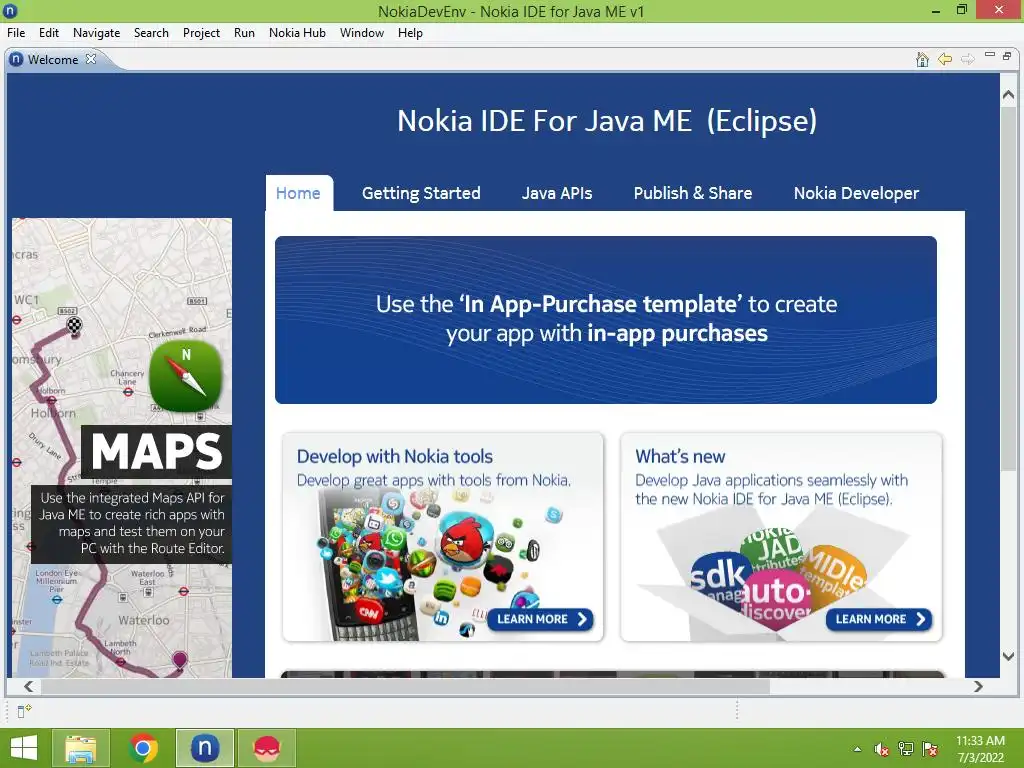Open Action Center flag icon
1024x768 pixels.
click(x=930, y=749)
